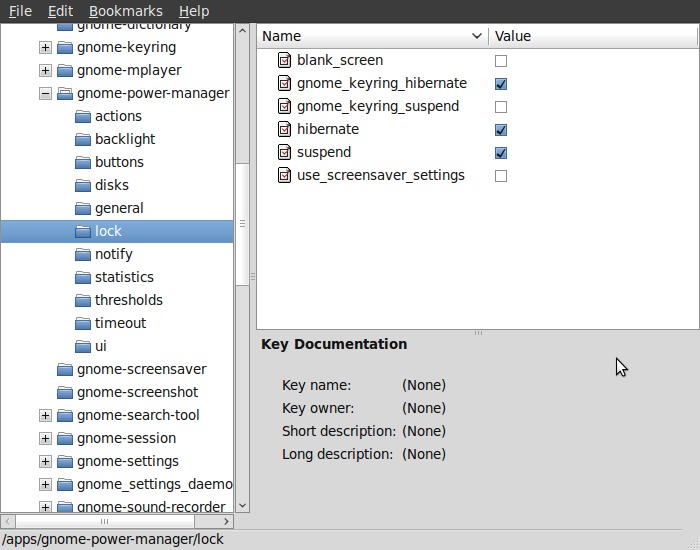Open the Bookmarks menu
Image resolution: width=700 pixels, height=550 pixels.
tap(125, 11)
